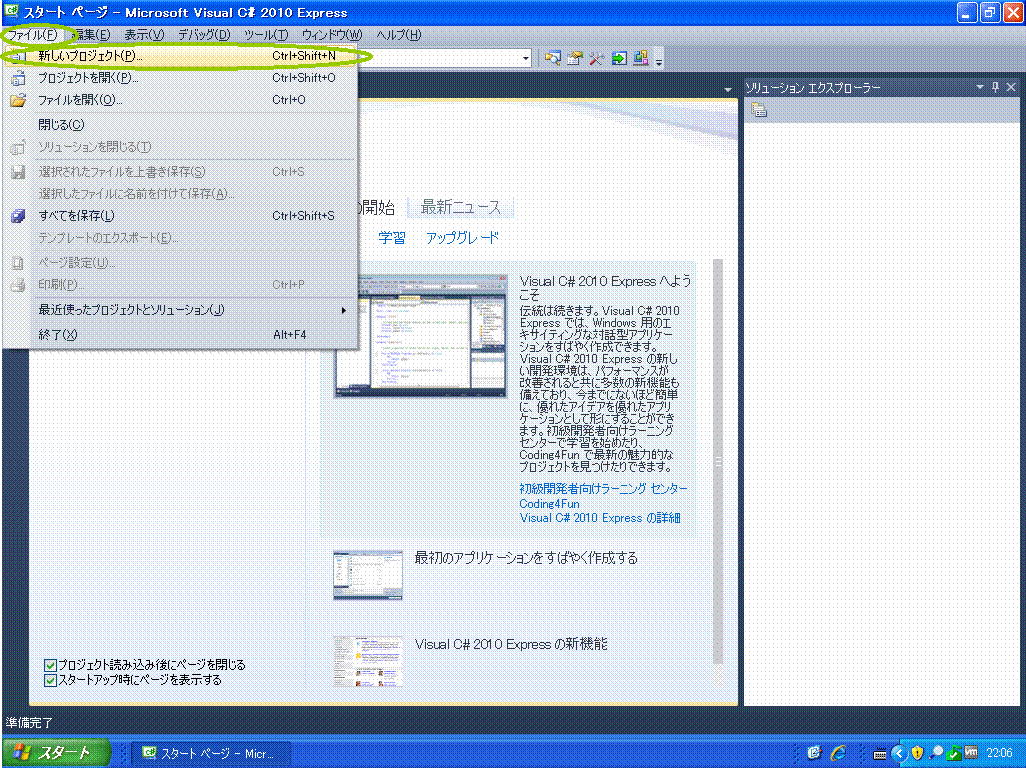1026x768 pixels.
Task: Open the ヘルプ menu
Action: coord(398,35)
